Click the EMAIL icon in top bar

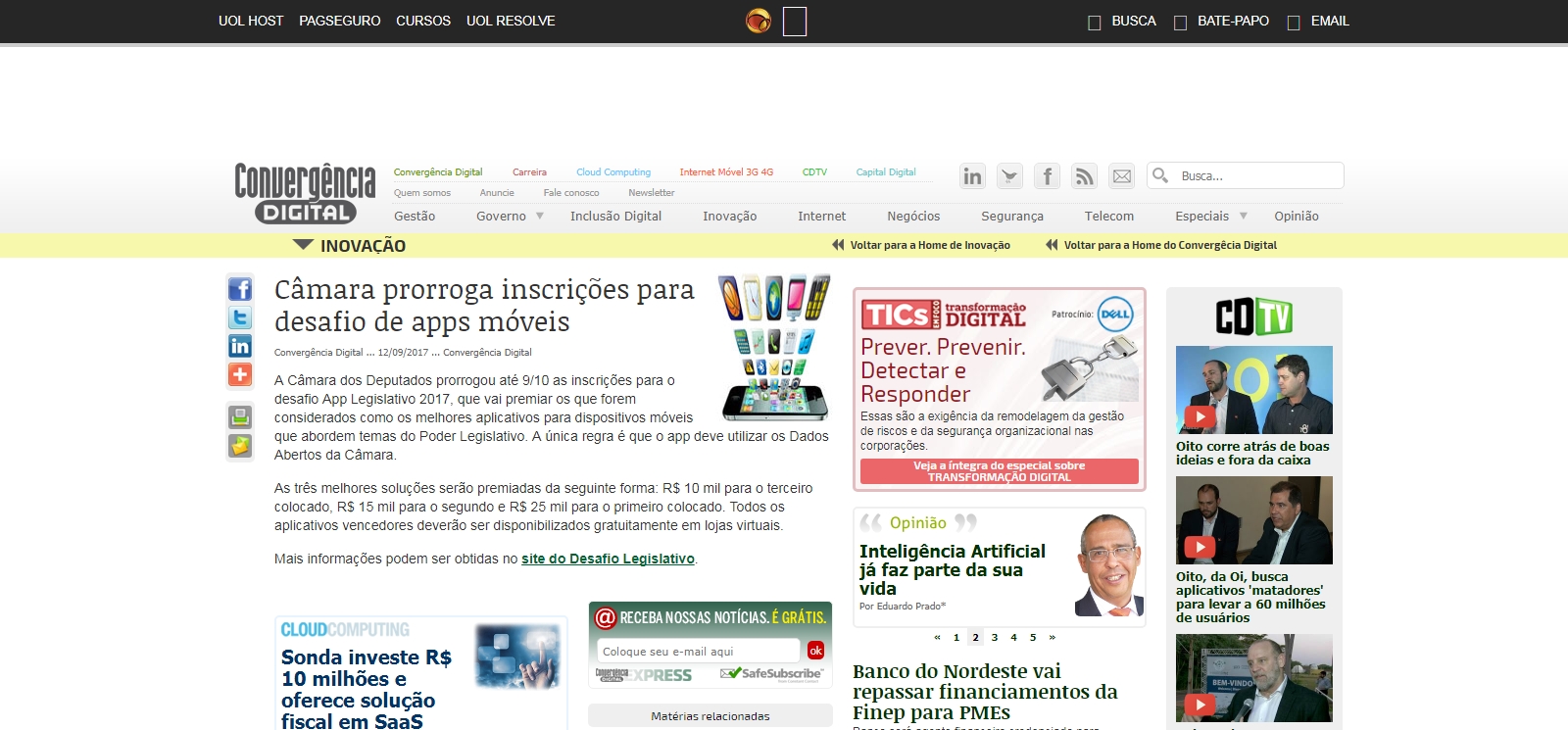coord(1294,23)
